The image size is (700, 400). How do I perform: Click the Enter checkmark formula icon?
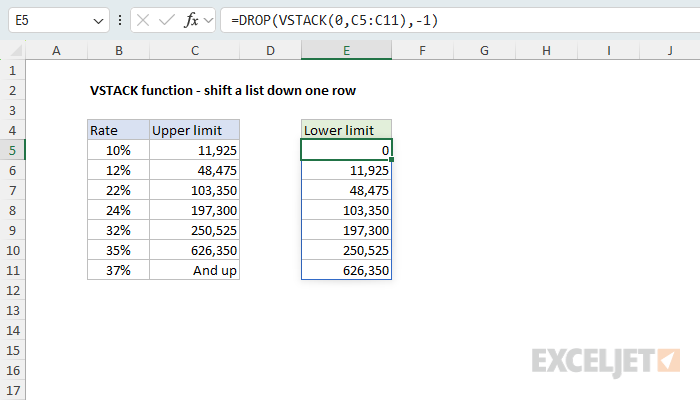167,20
